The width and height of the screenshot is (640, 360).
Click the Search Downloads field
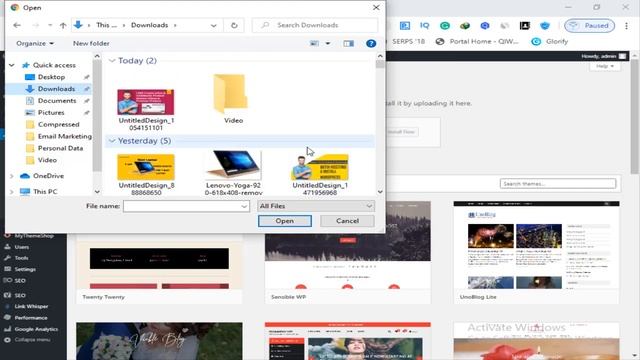click(315, 25)
